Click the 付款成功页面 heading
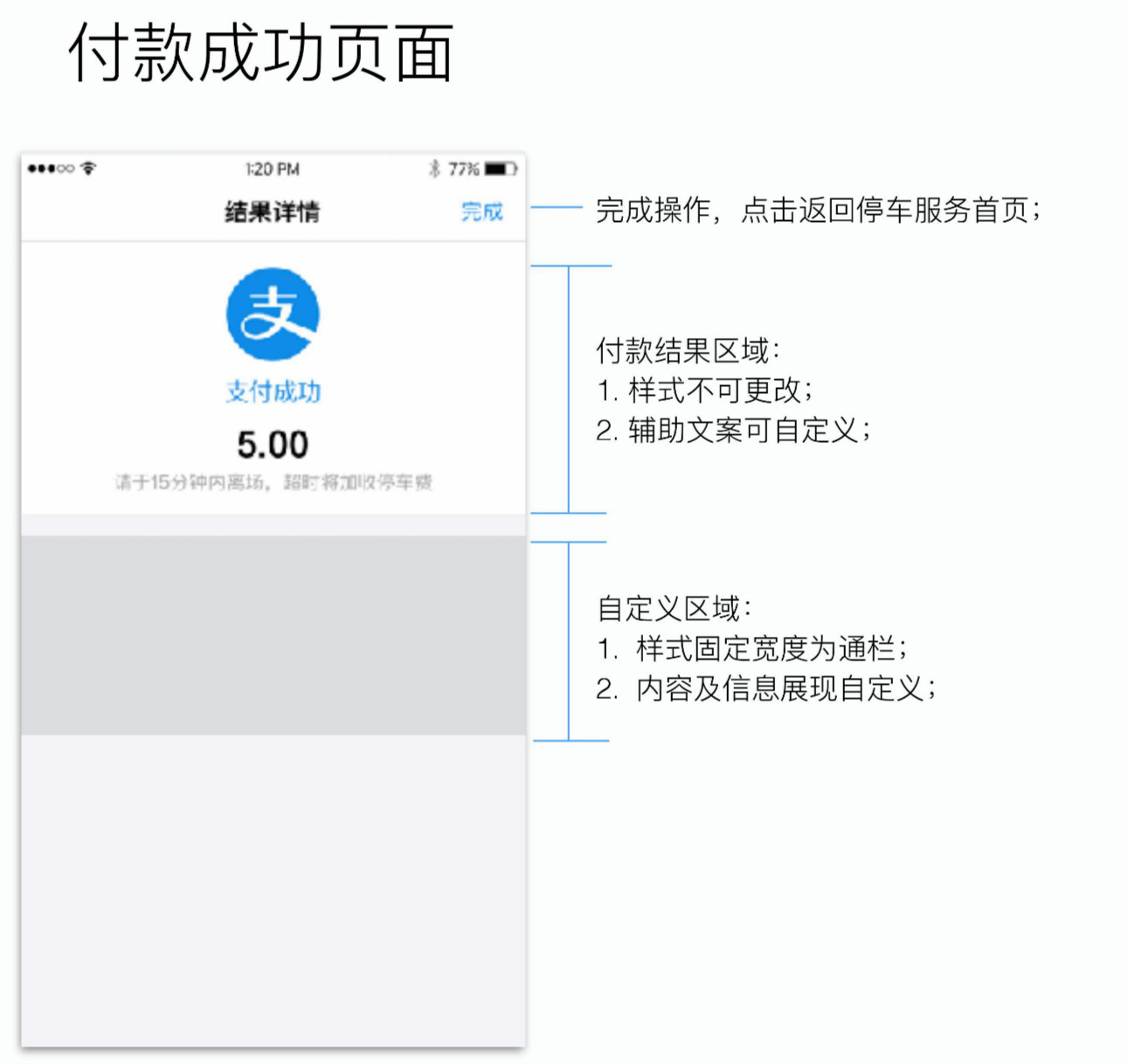 pos(261,52)
